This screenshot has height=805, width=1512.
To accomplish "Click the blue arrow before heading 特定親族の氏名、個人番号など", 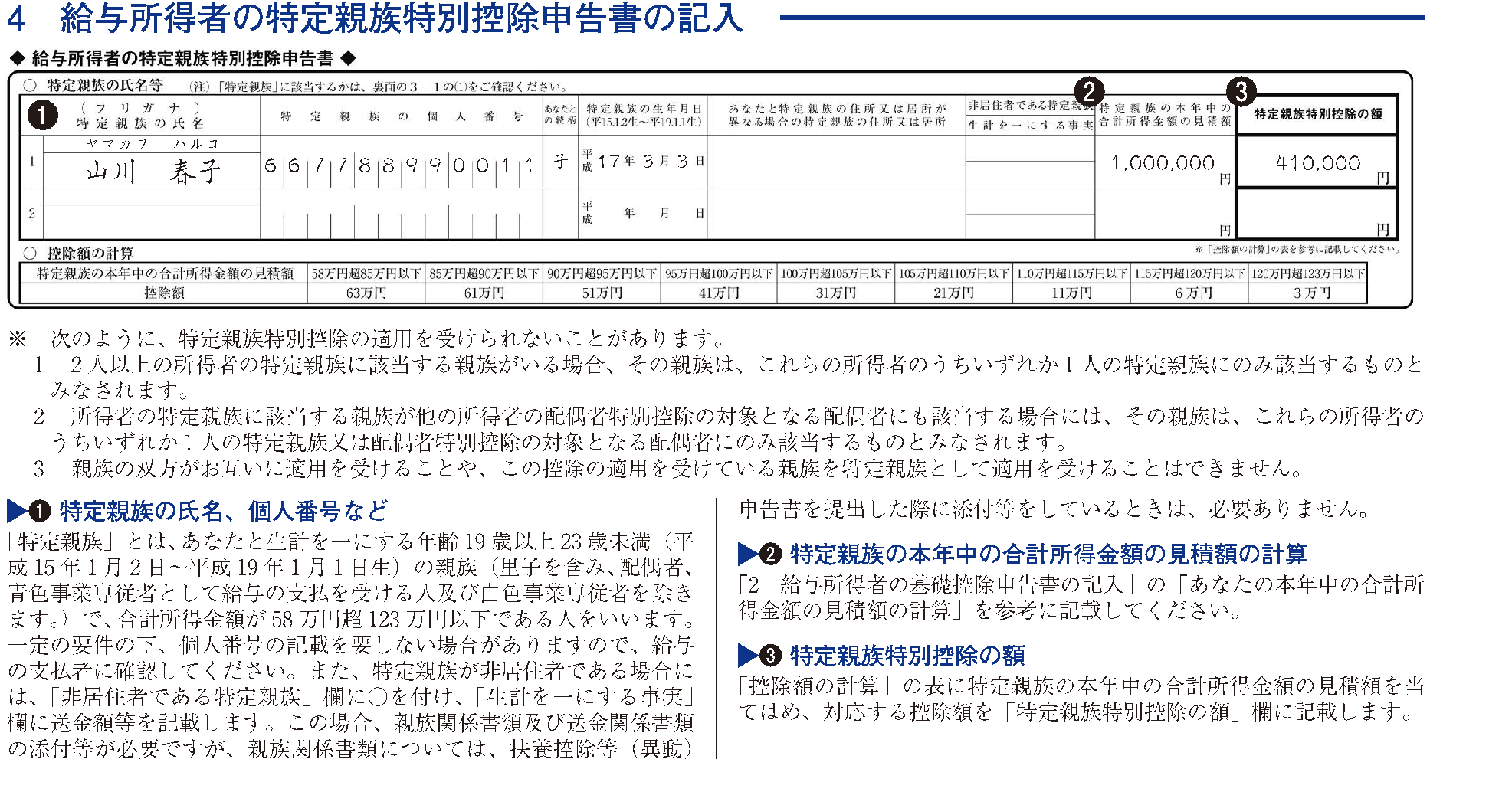I will click(x=16, y=510).
